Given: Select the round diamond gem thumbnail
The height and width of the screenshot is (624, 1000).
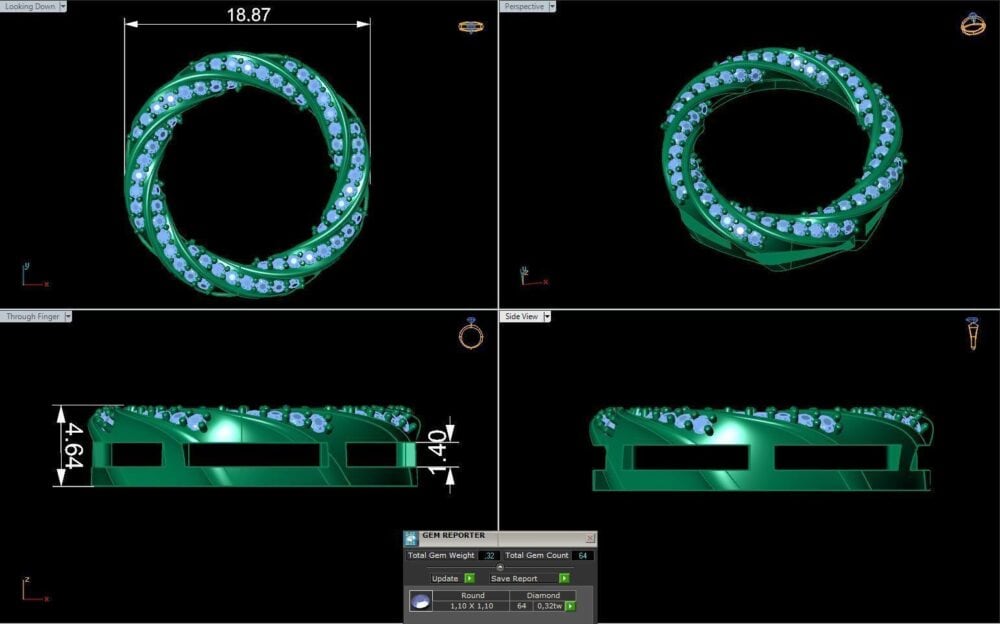Looking at the screenshot, I should pos(421,601).
